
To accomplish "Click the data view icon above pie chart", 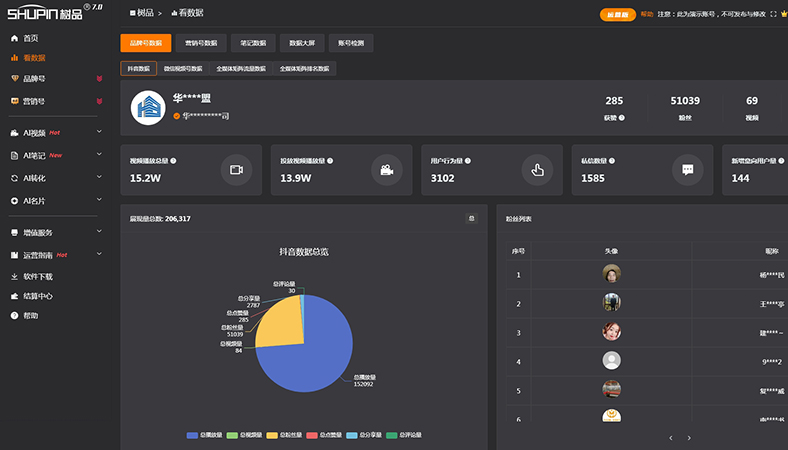I will 471,218.
